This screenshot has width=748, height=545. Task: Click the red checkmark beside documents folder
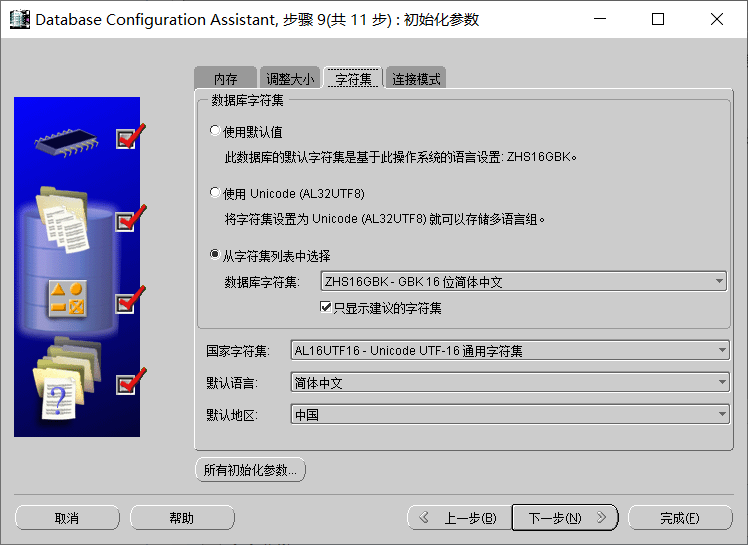[x=131, y=219]
